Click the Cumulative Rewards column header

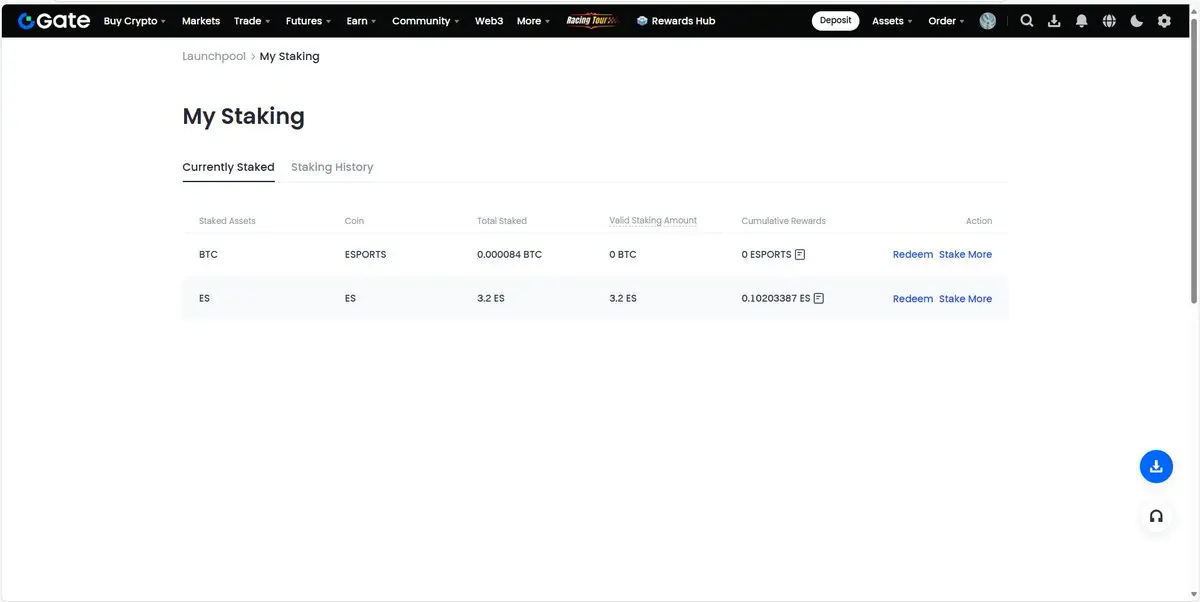(783, 220)
